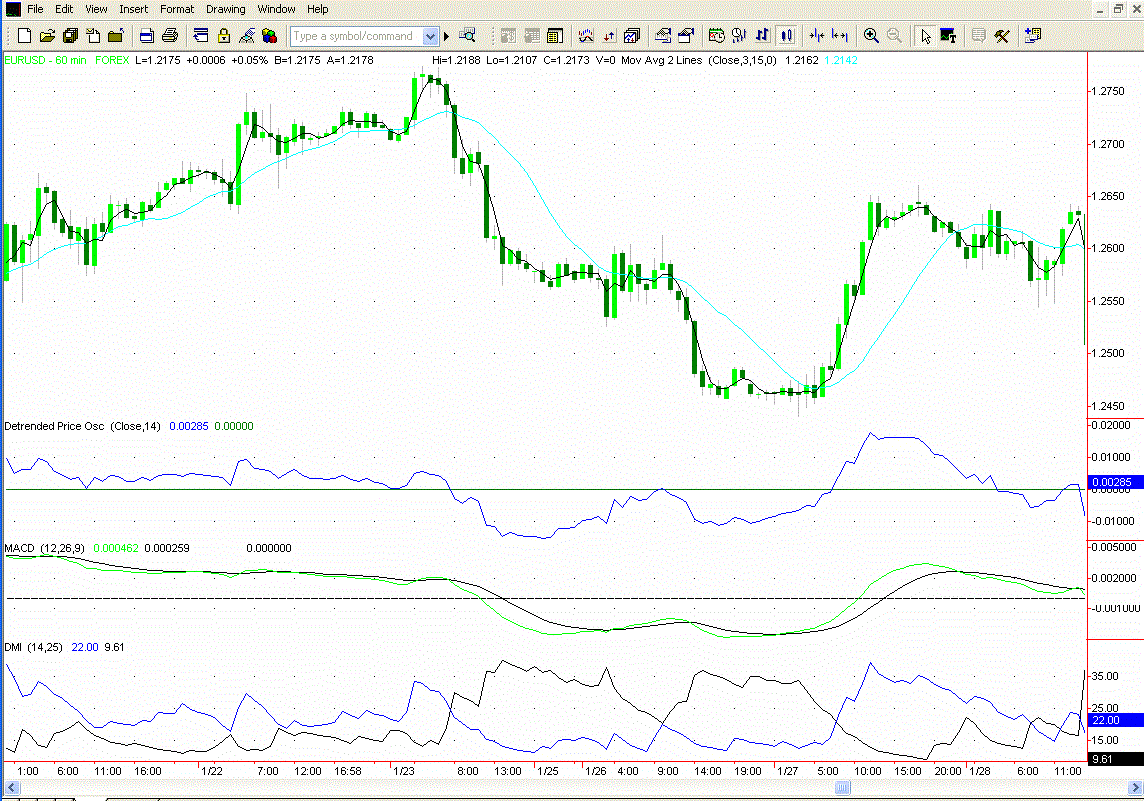Image resolution: width=1144 pixels, height=801 pixels.
Task: Click the 1.2750 price axis label
Action: pyautogui.click(x=1108, y=91)
